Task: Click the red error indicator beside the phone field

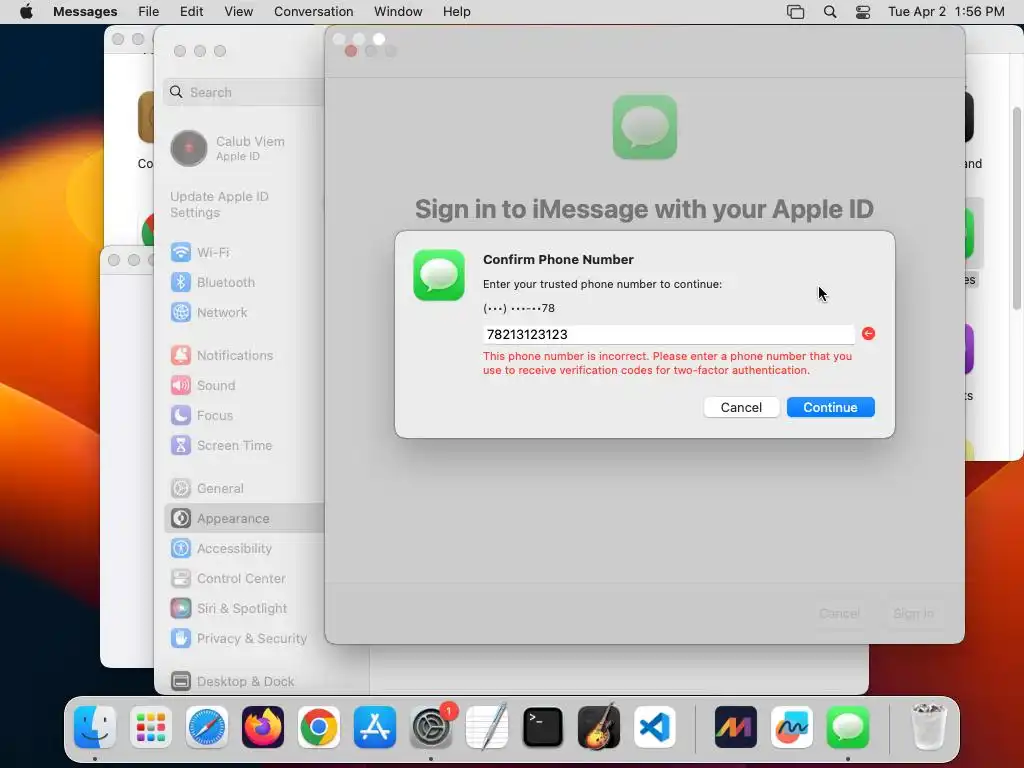Action: [x=868, y=334]
